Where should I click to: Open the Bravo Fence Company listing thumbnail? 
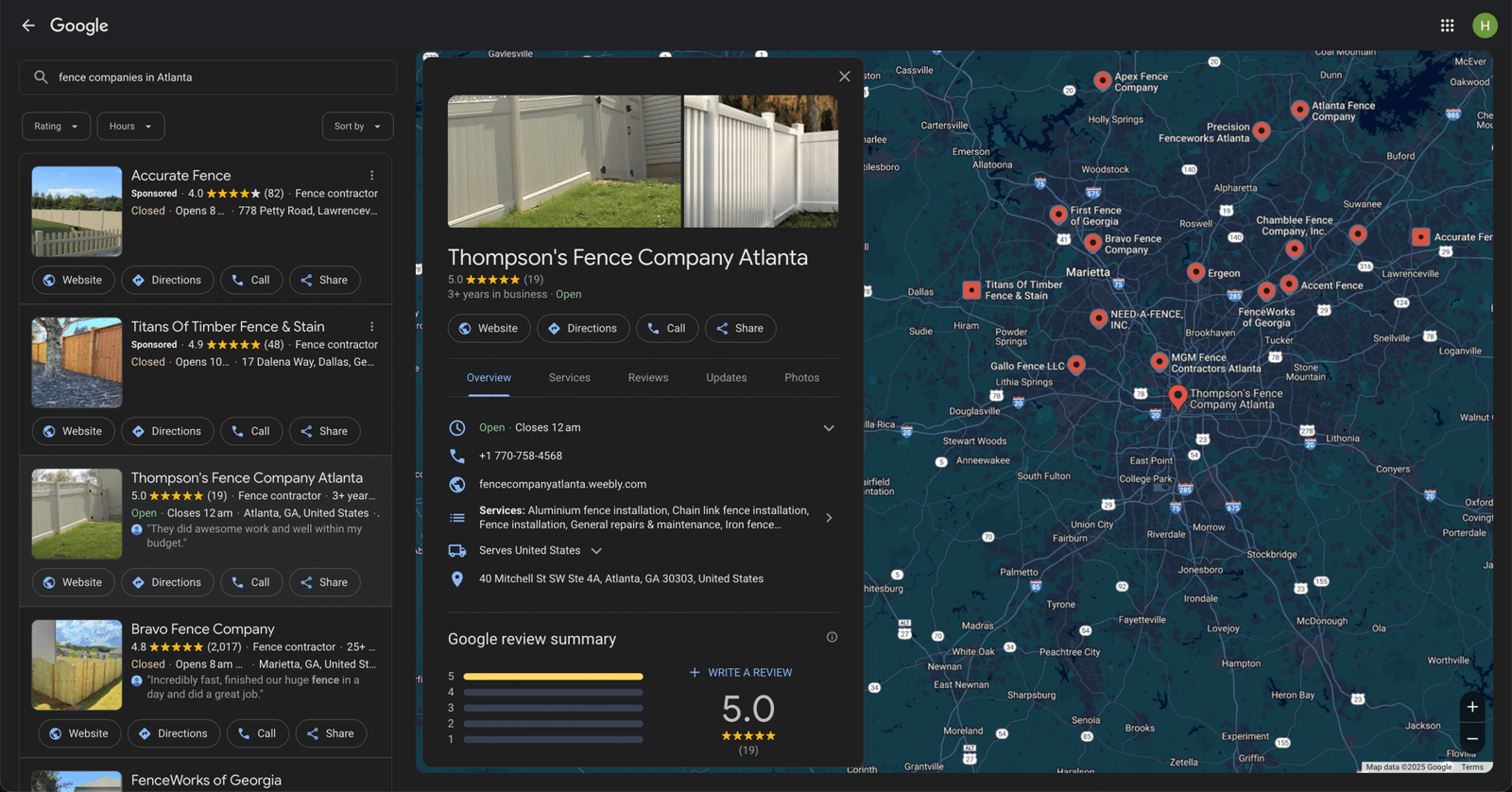pos(77,665)
